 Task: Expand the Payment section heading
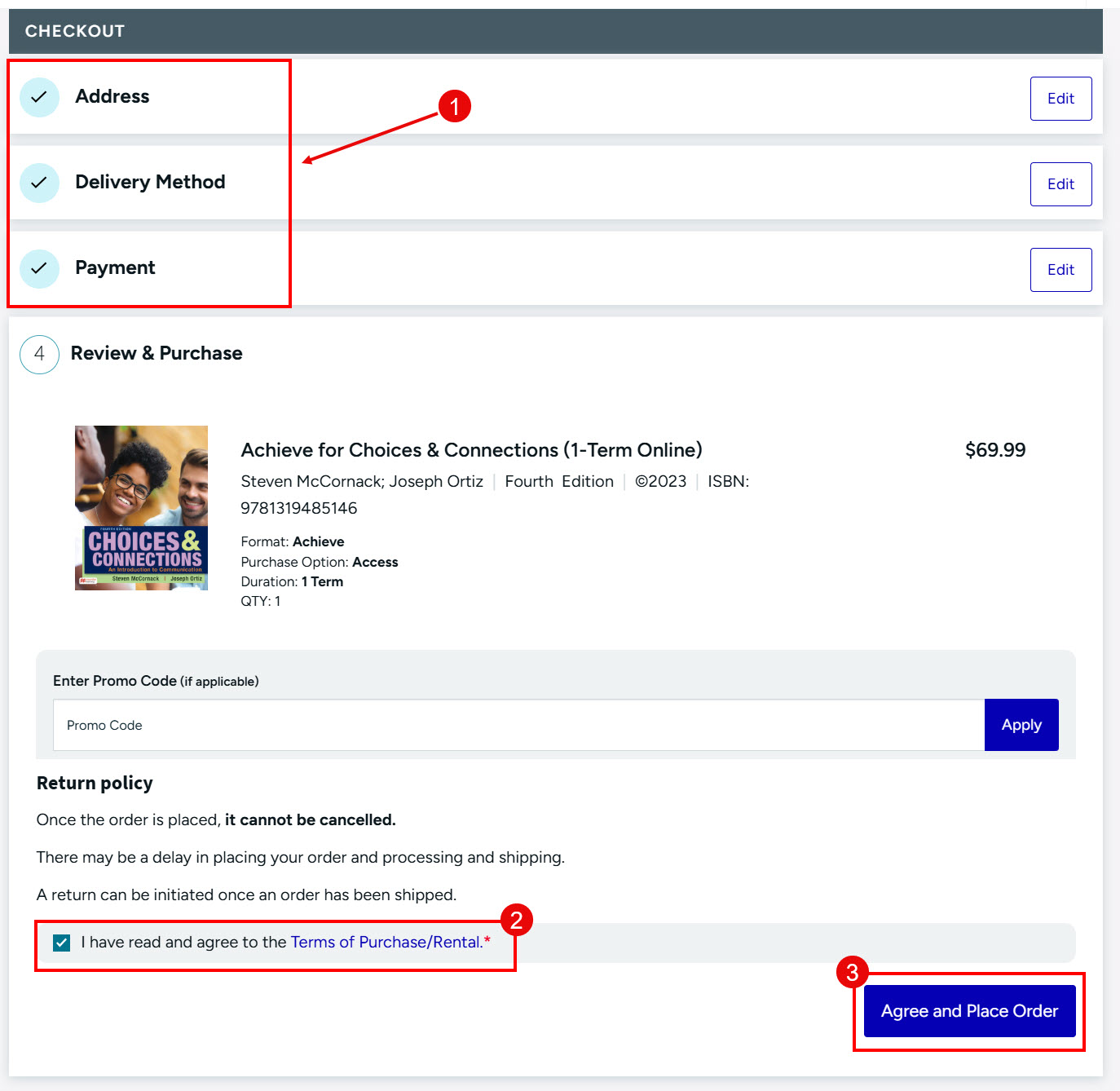[115, 267]
